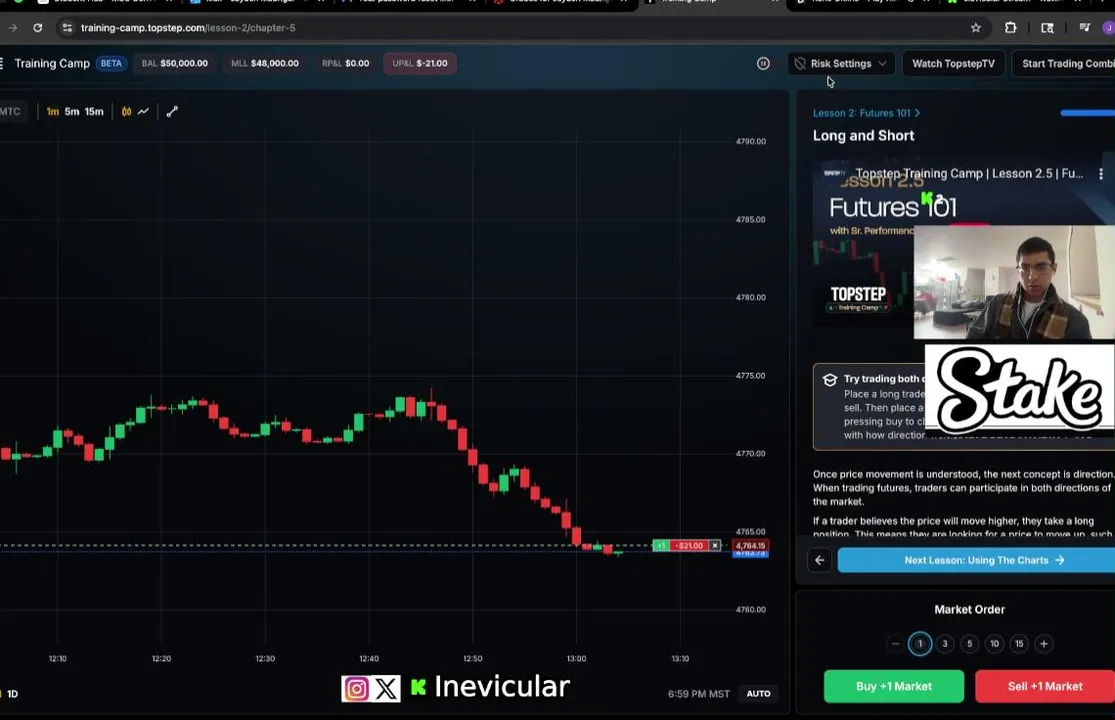The height and width of the screenshot is (720, 1115).
Task: Open the browser extensions puzzle icon
Action: coord(1010,28)
